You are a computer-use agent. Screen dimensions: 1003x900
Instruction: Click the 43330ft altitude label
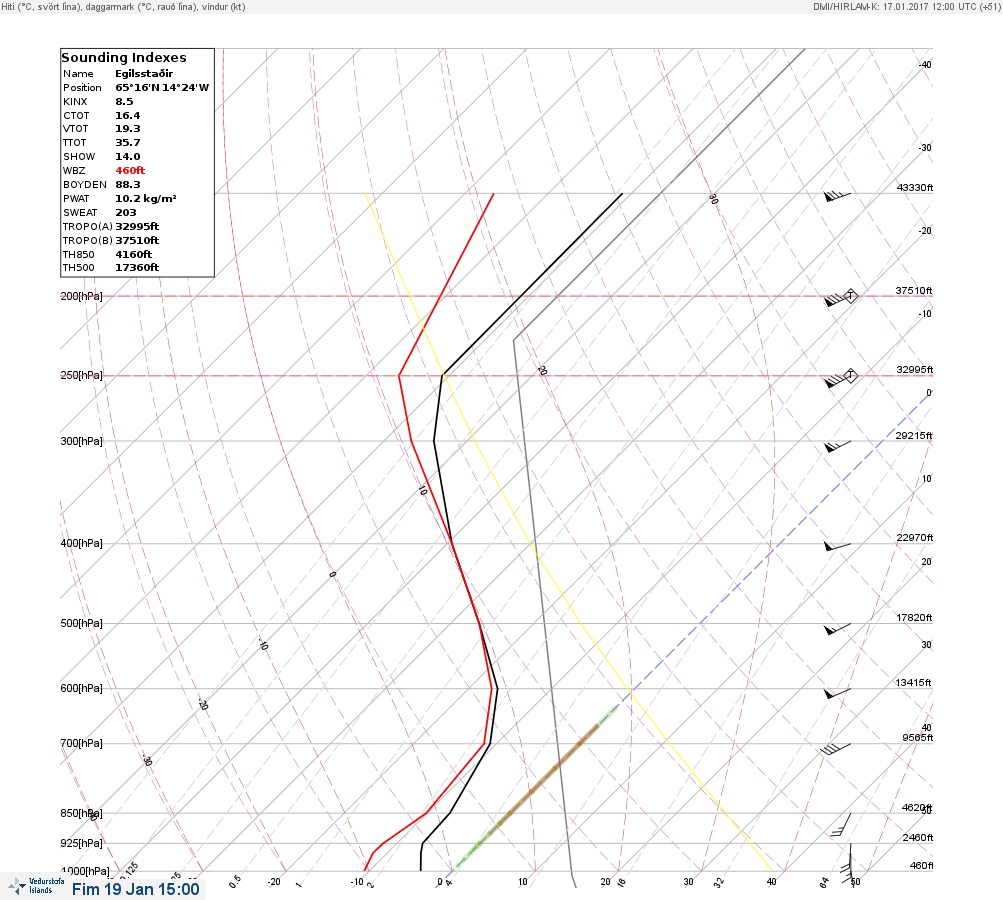click(915, 187)
